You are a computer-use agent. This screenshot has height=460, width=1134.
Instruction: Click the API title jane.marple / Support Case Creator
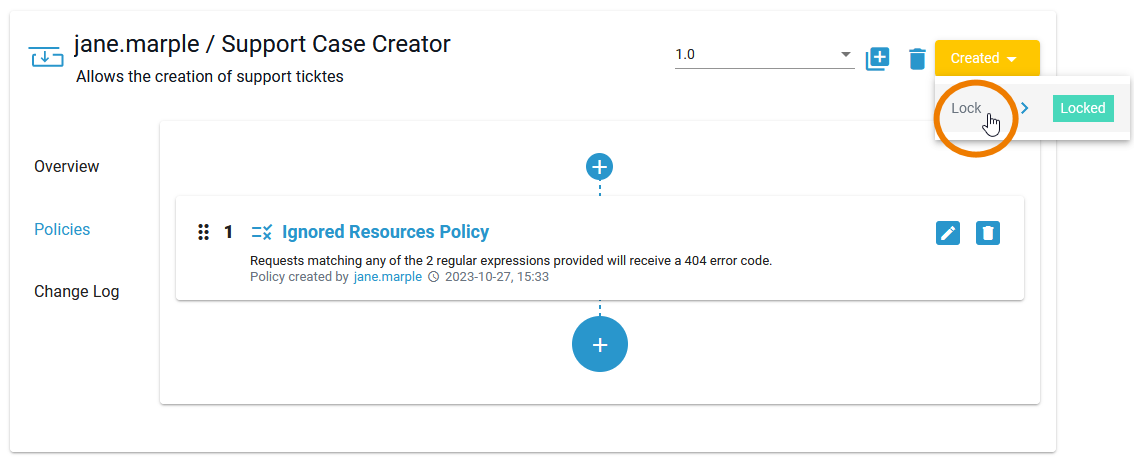pos(262,45)
